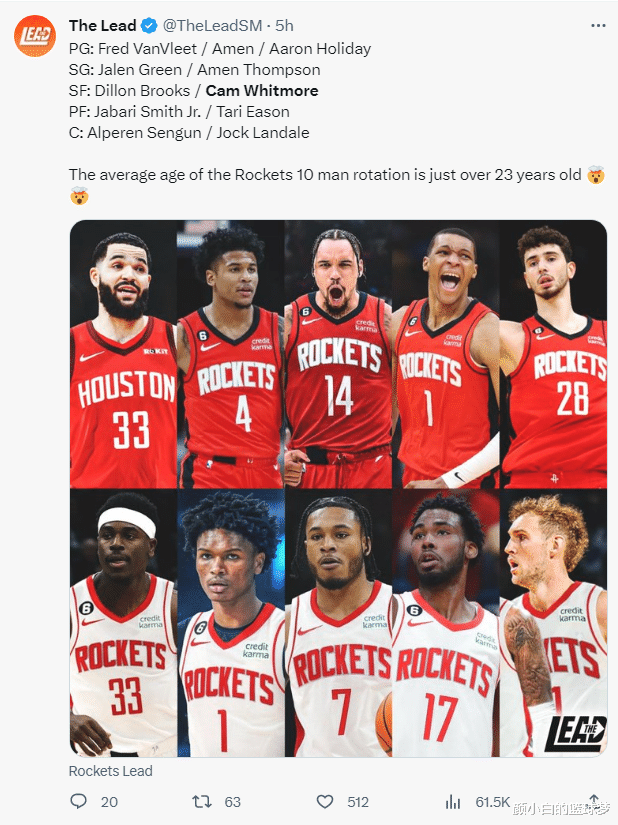The height and width of the screenshot is (825, 618).
Task: Click the LEAD watermark logo in image
Action: pyautogui.click(x=575, y=733)
